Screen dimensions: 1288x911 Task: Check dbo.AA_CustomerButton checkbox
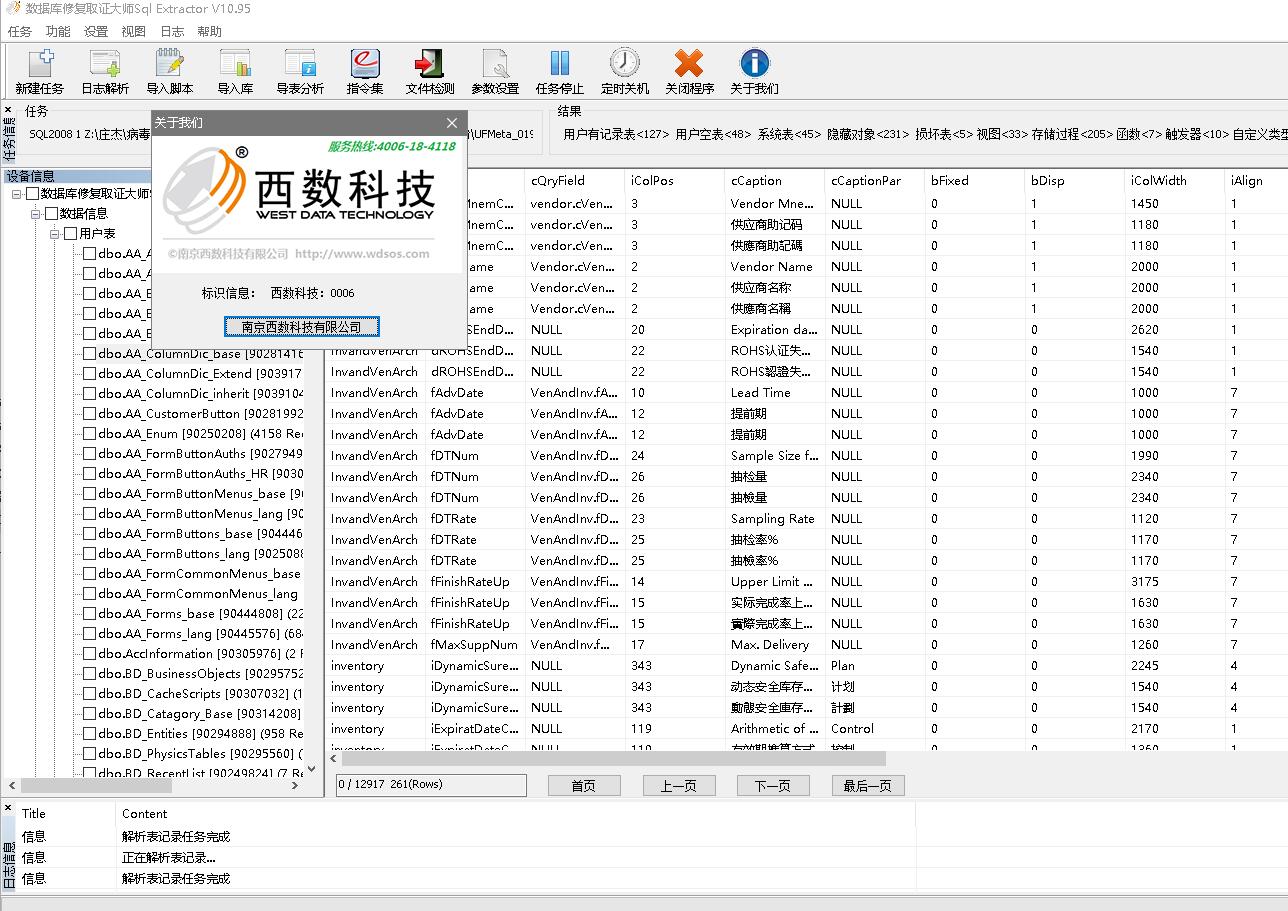click(x=89, y=413)
